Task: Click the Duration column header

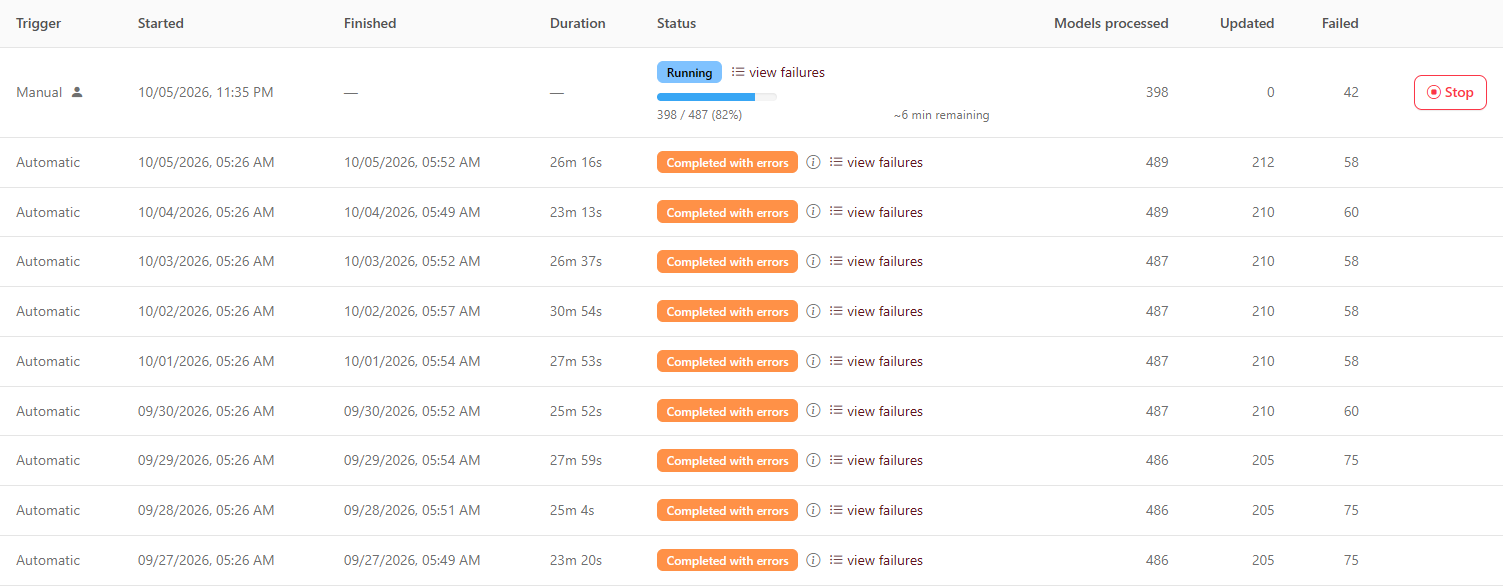Action: pyautogui.click(x=578, y=23)
